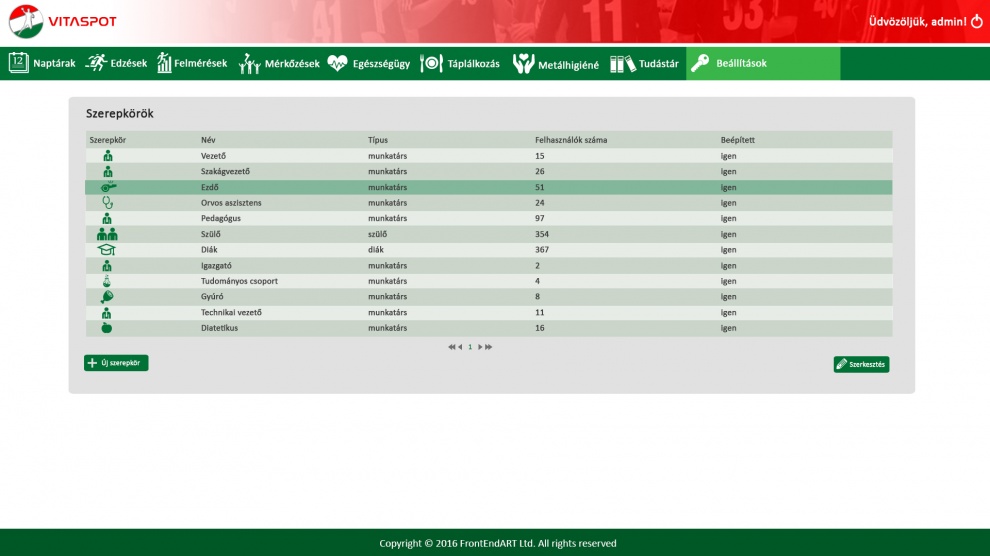Open the Egészségügy menu item

tap(369, 63)
